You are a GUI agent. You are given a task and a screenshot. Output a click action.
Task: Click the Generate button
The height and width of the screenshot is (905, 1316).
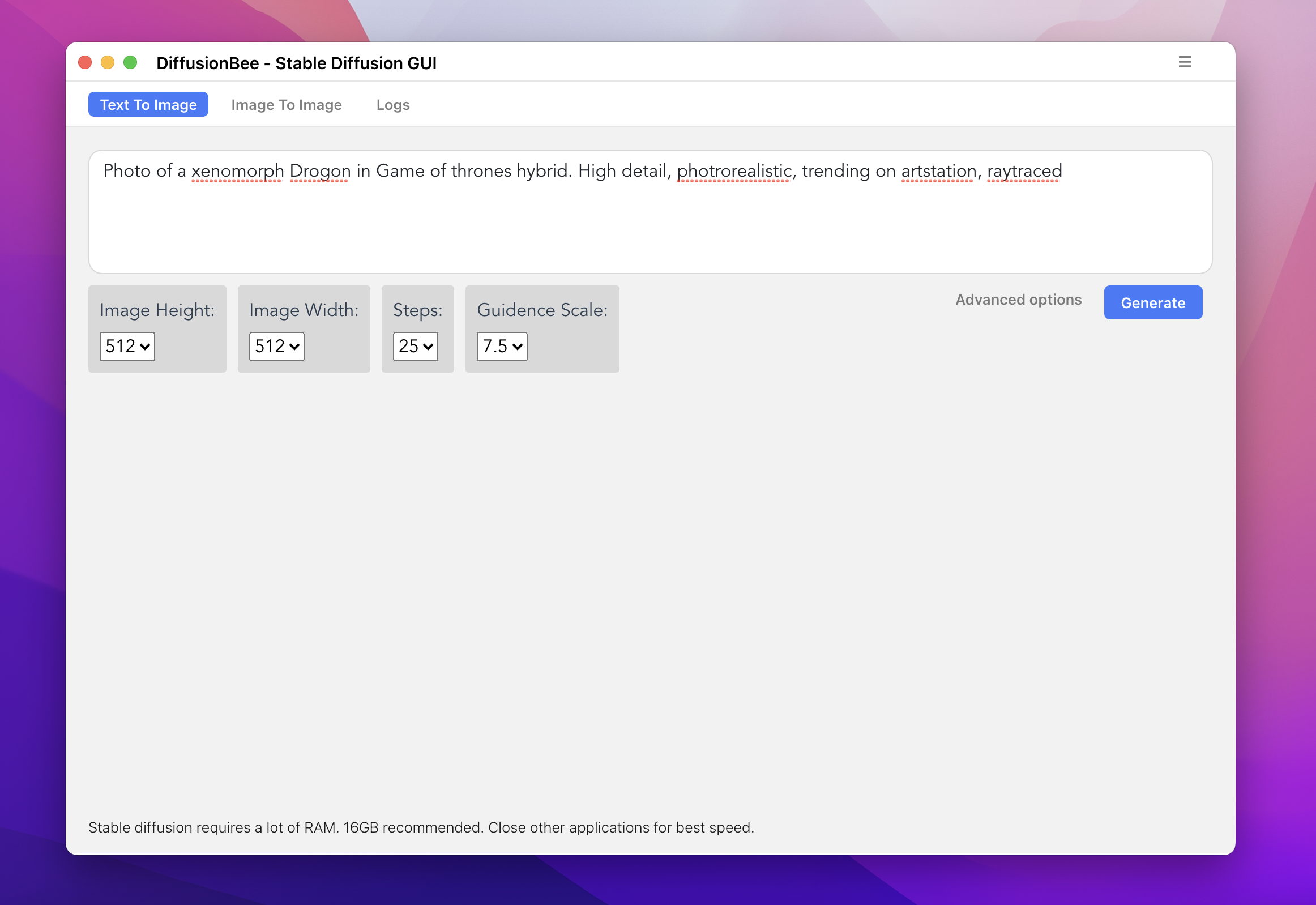[x=1152, y=302]
